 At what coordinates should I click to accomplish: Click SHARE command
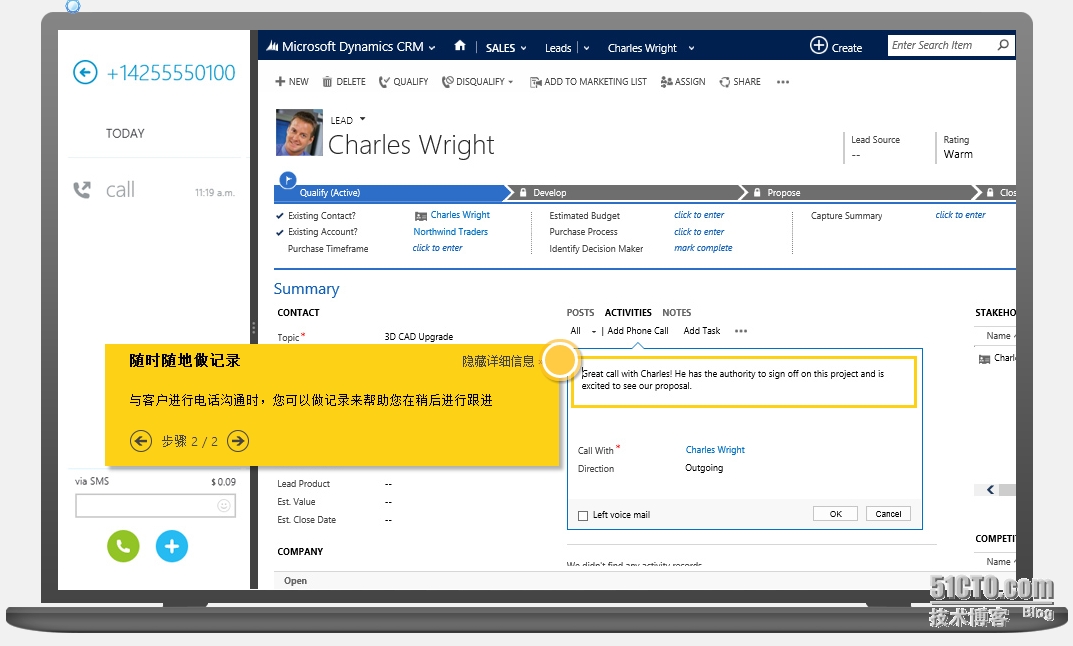click(x=740, y=81)
